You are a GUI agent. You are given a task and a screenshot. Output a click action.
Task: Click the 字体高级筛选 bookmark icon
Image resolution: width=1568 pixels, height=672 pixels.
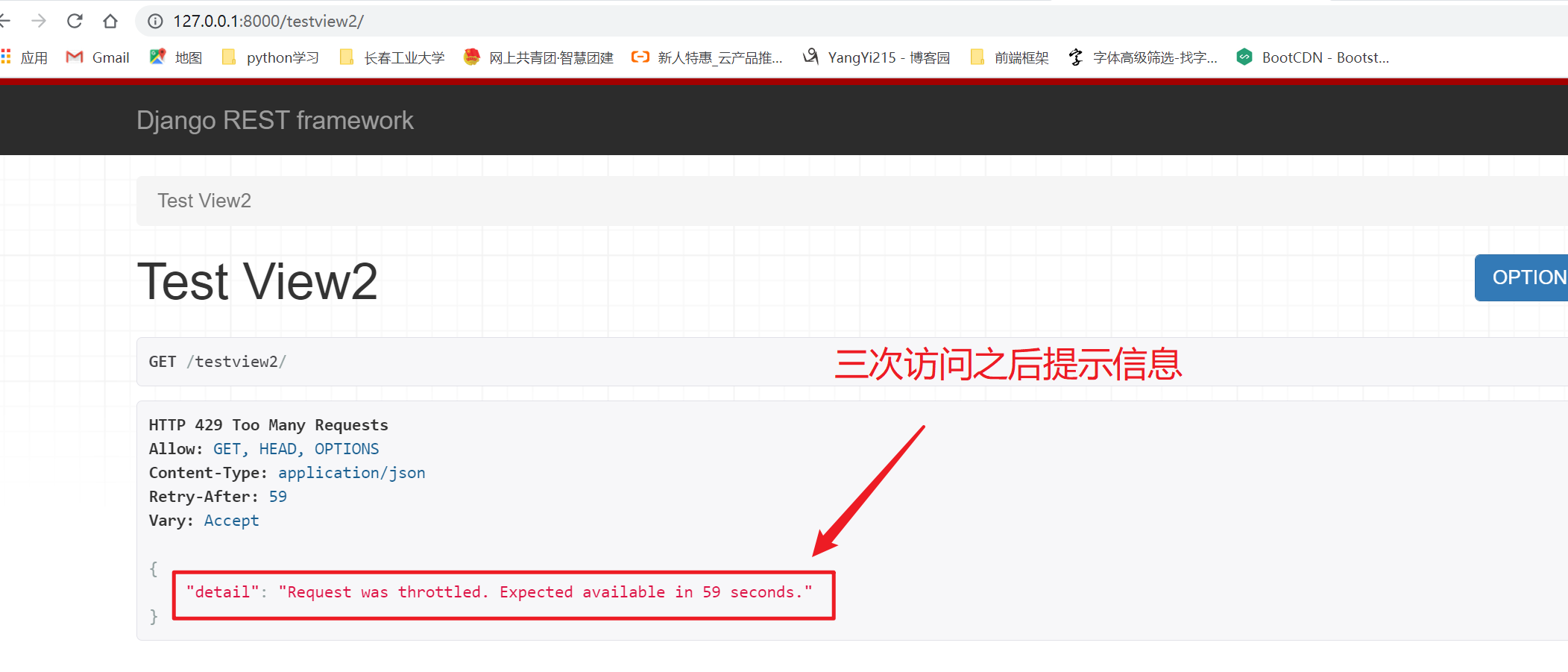pyautogui.click(x=1076, y=57)
